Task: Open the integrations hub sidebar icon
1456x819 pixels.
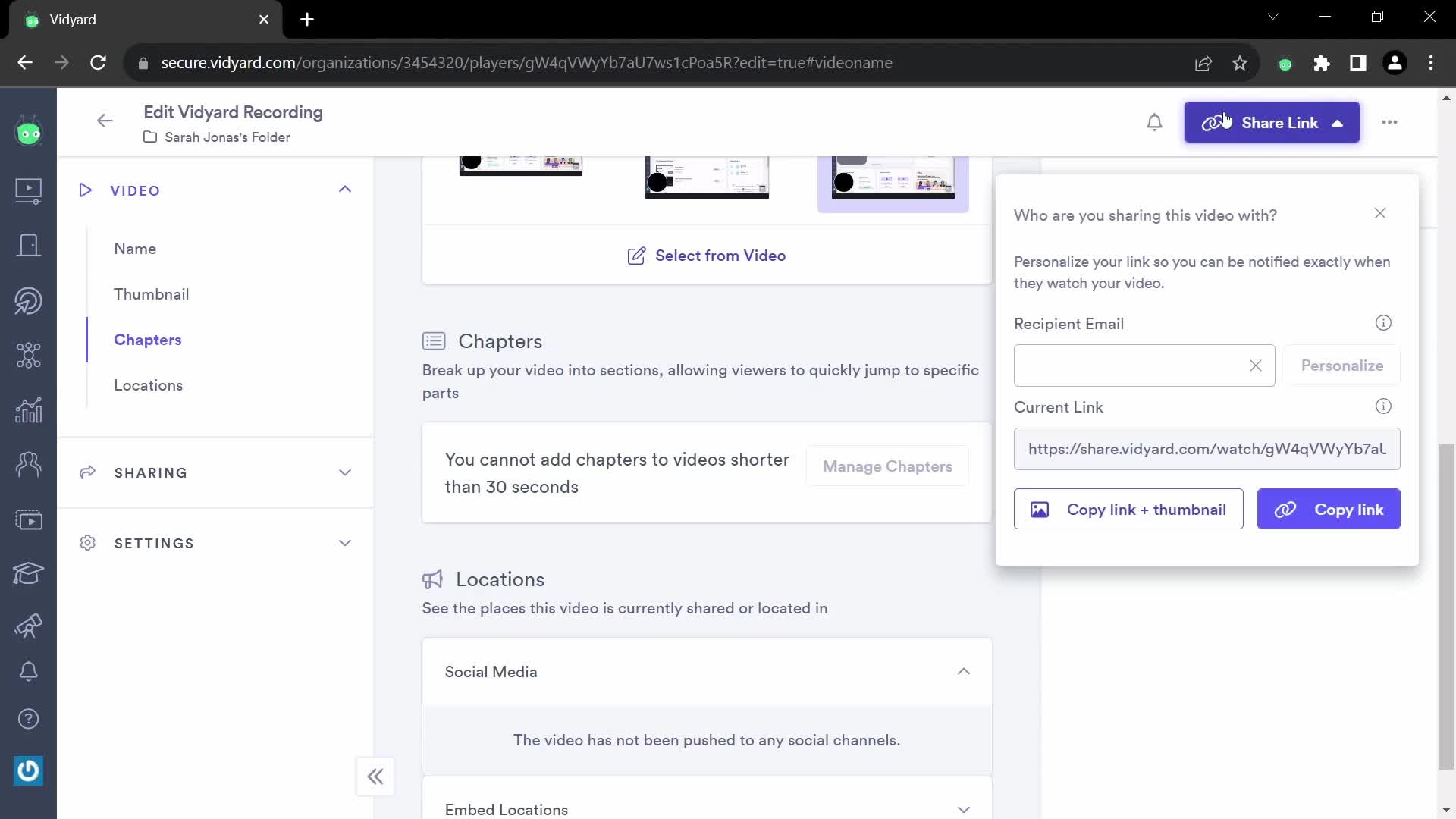Action: [29, 355]
